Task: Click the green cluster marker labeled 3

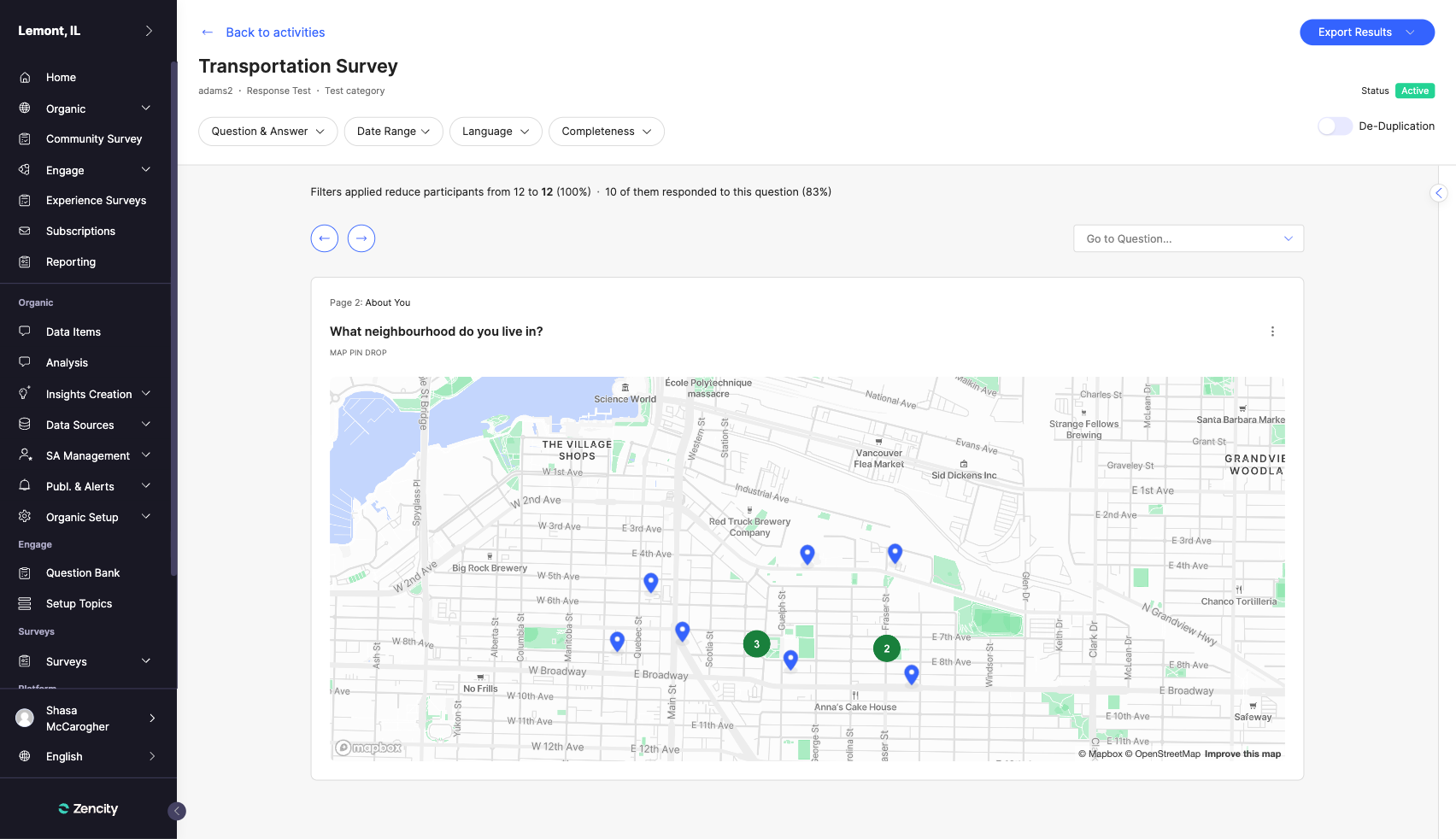Action: [756, 644]
